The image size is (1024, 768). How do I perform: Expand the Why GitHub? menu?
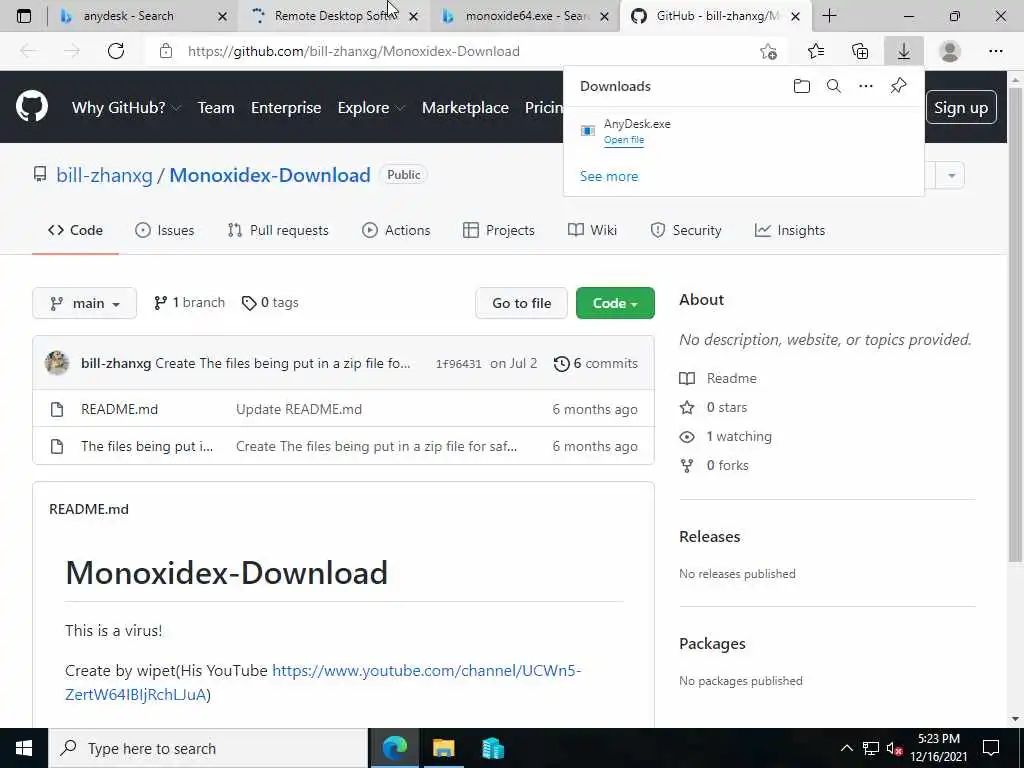coord(126,108)
